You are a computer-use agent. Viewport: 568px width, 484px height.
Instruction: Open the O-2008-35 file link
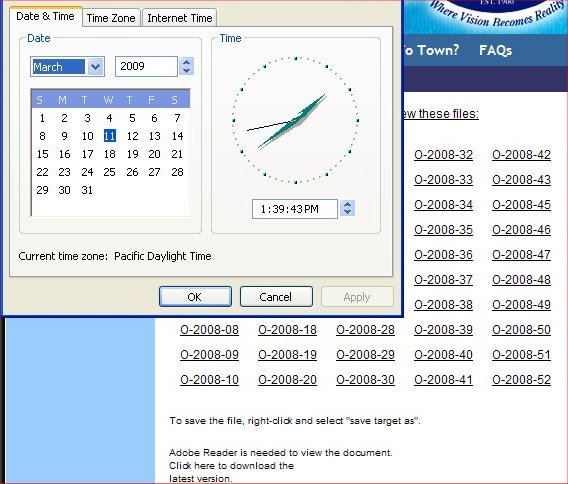[443, 230]
